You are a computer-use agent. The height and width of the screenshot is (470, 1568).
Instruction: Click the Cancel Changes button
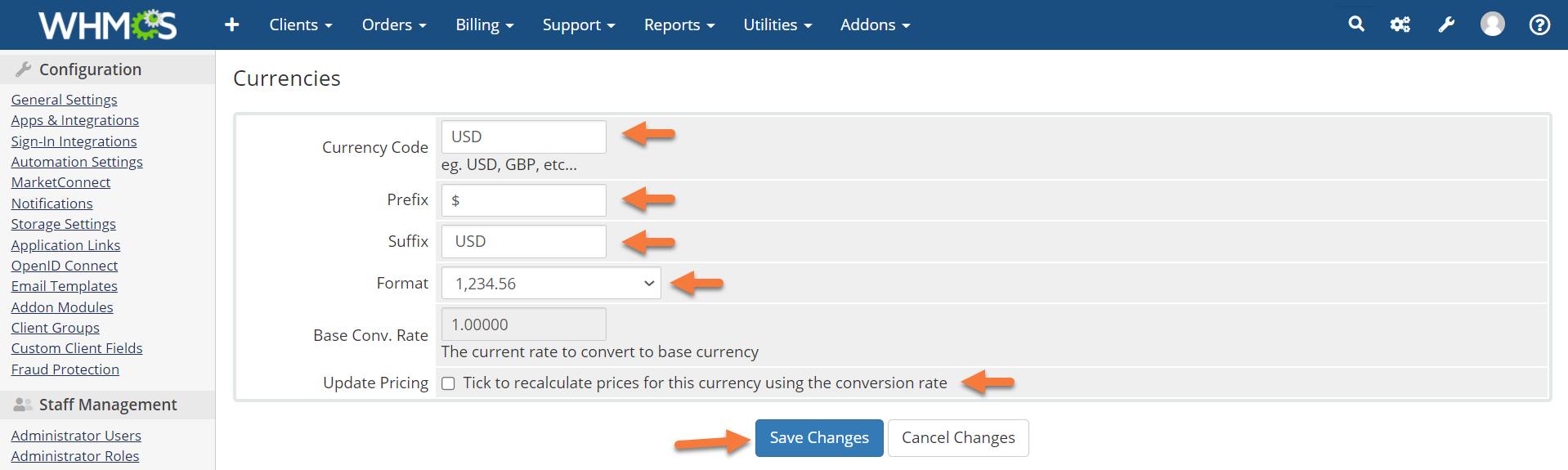click(957, 438)
